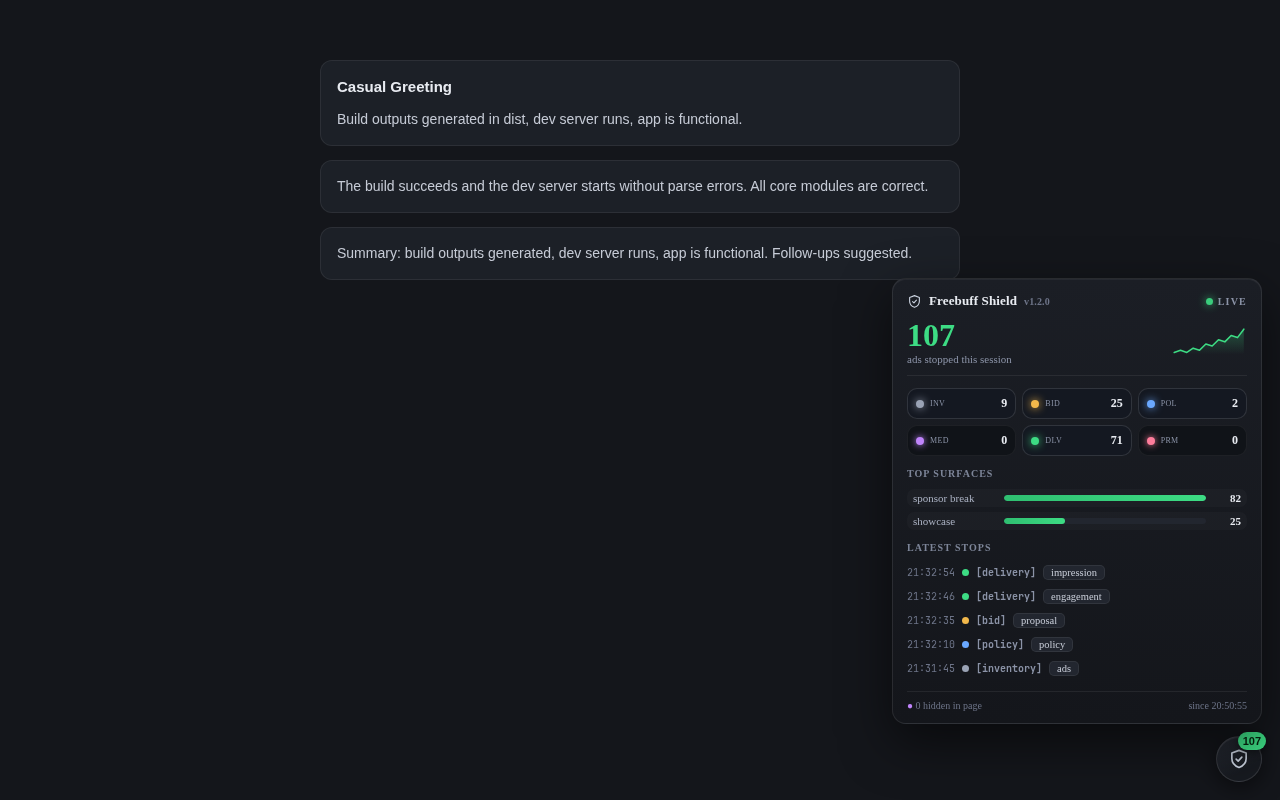Click the Freebuff Shield title
The width and height of the screenshot is (1280, 800).
pyautogui.click(x=973, y=301)
